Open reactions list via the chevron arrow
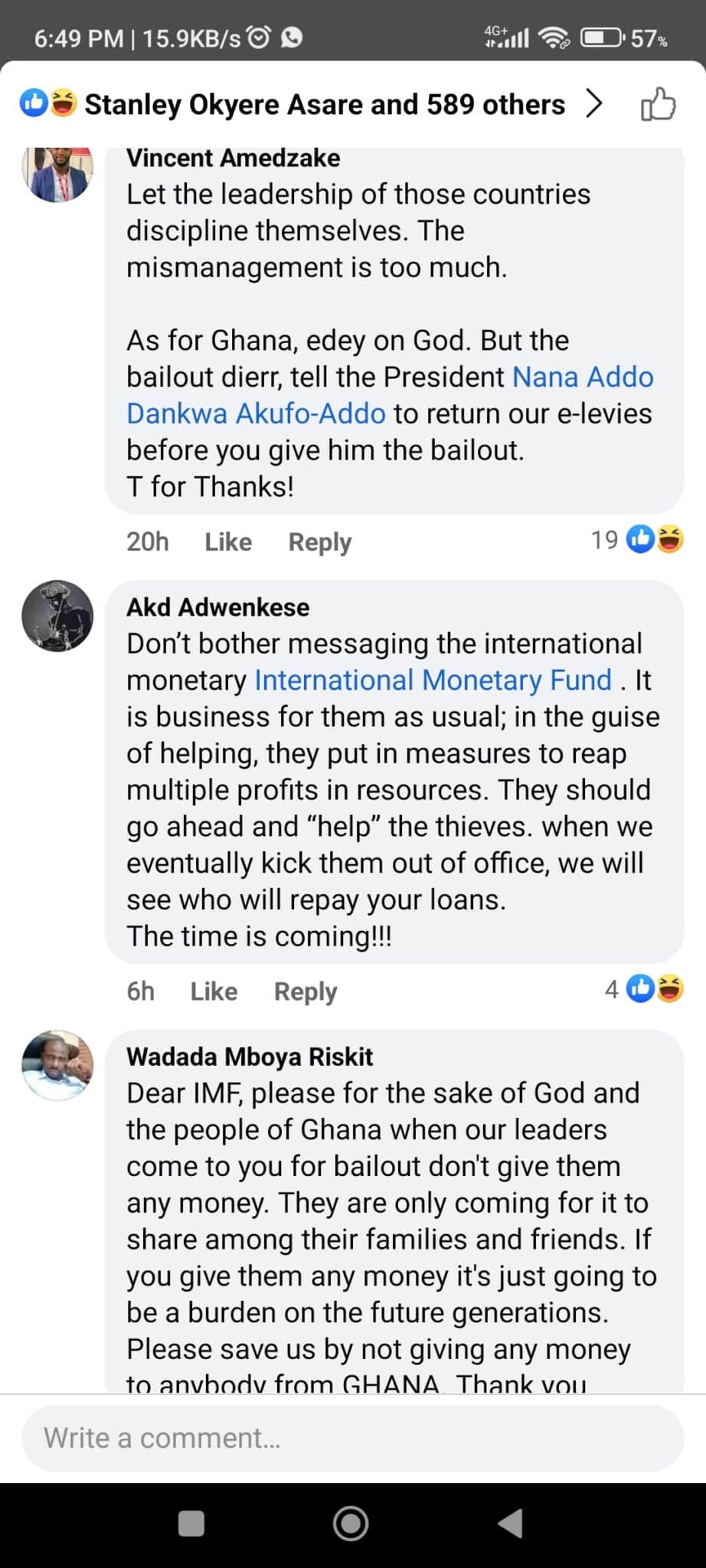This screenshot has height=1568, width=706. (x=594, y=104)
